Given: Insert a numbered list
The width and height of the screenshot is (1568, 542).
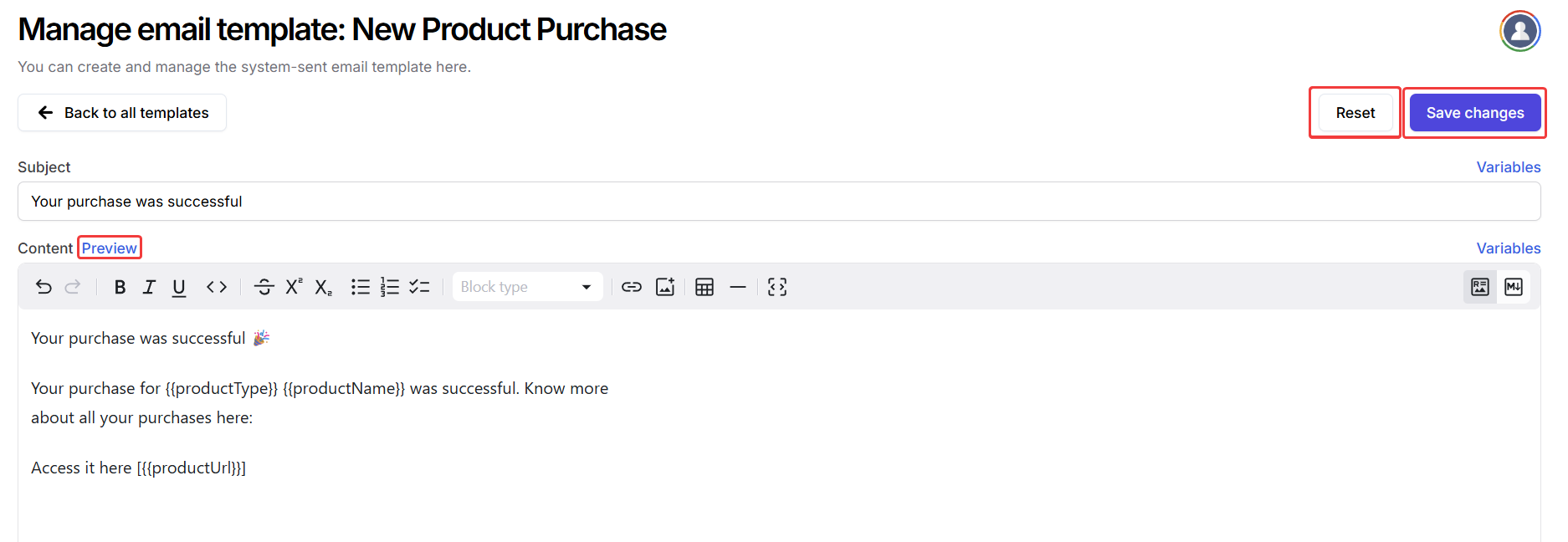Looking at the screenshot, I should pyautogui.click(x=390, y=287).
